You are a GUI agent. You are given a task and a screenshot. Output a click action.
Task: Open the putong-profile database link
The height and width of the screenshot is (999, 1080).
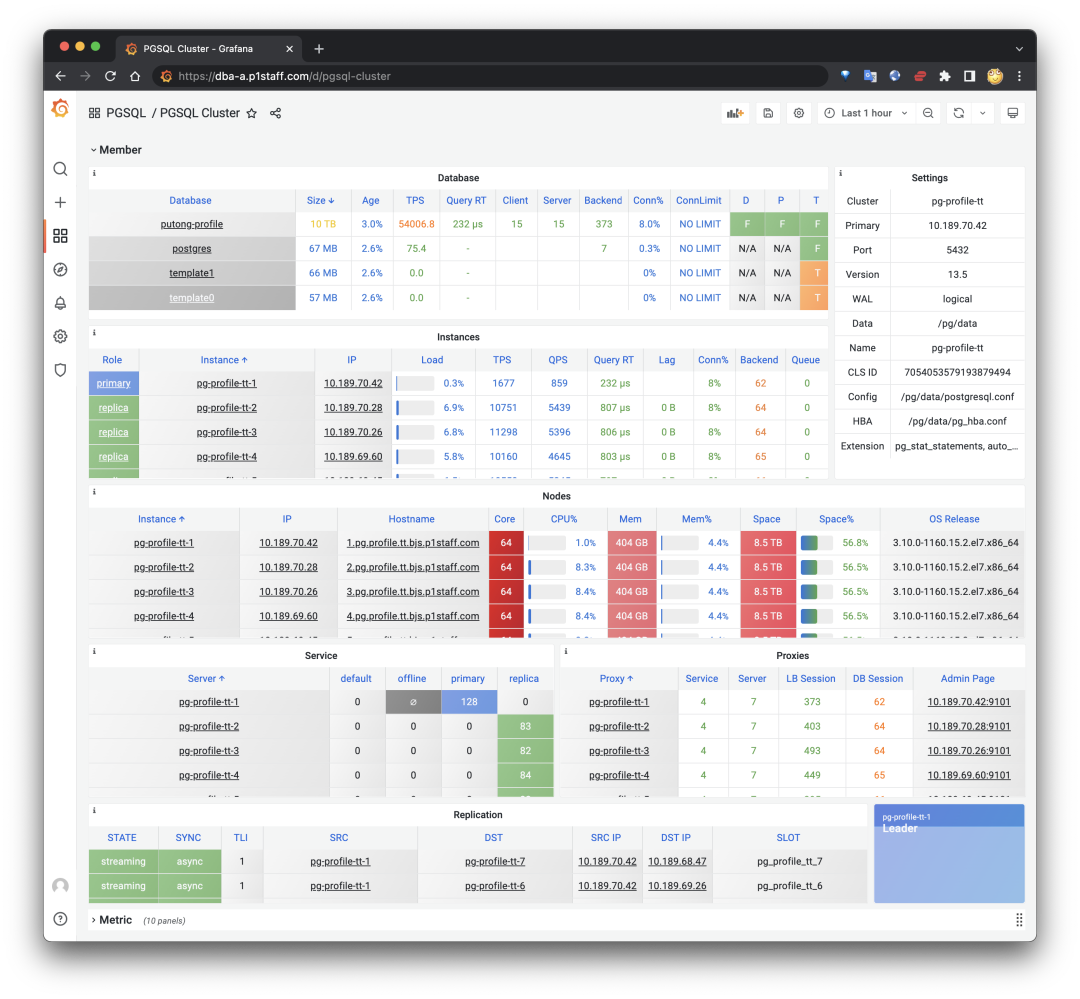point(191,224)
